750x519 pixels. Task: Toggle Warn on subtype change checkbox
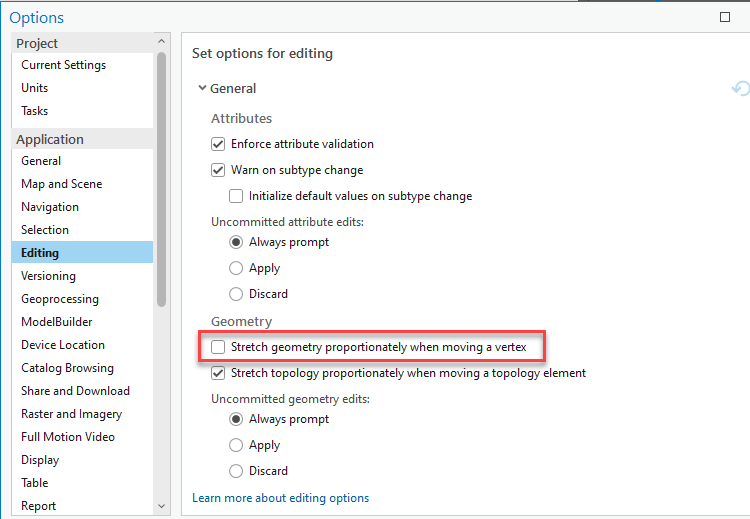coord(219,170)
